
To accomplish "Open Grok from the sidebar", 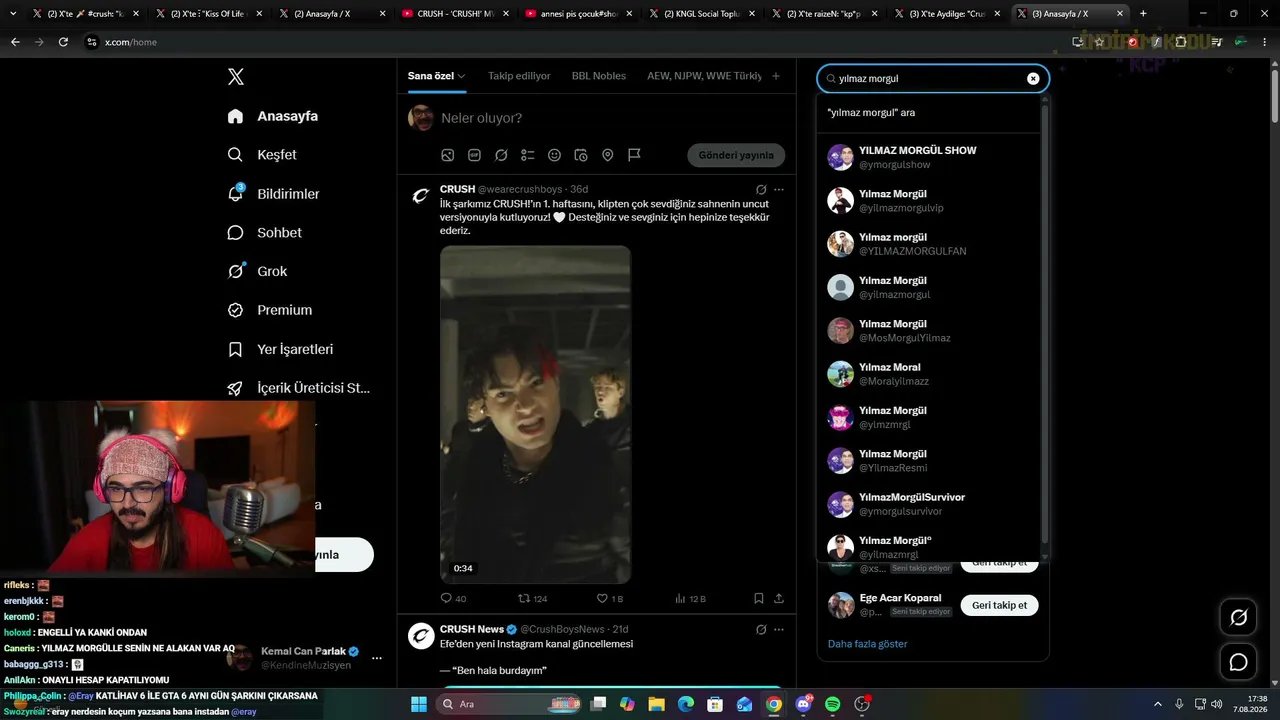I will 257,271.
